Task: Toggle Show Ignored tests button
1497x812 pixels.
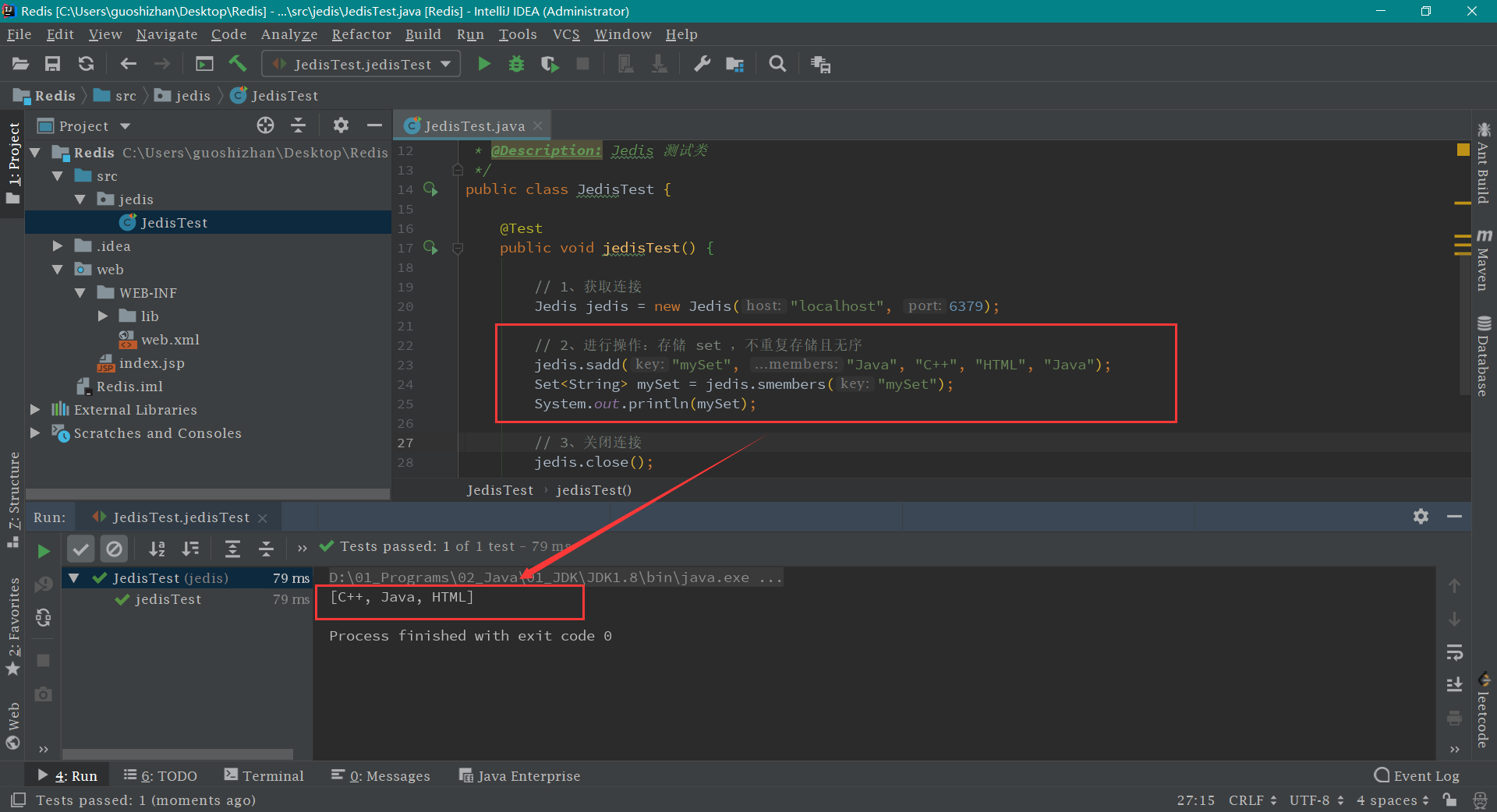Action: click(x=114, y=549)
